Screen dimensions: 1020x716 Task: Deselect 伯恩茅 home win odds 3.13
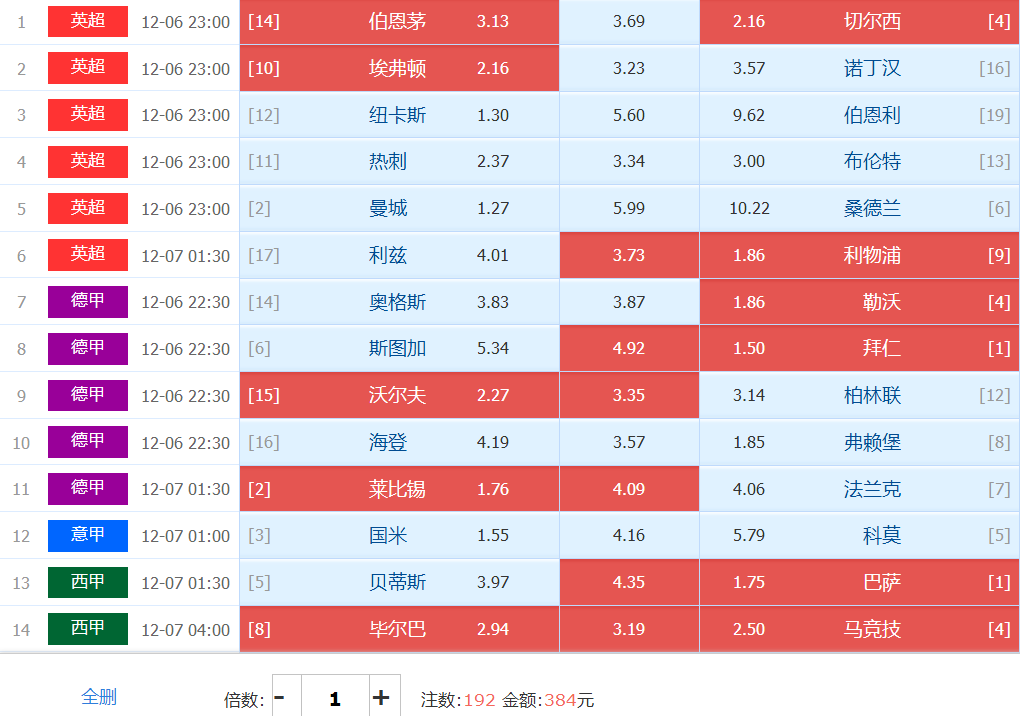399,22
